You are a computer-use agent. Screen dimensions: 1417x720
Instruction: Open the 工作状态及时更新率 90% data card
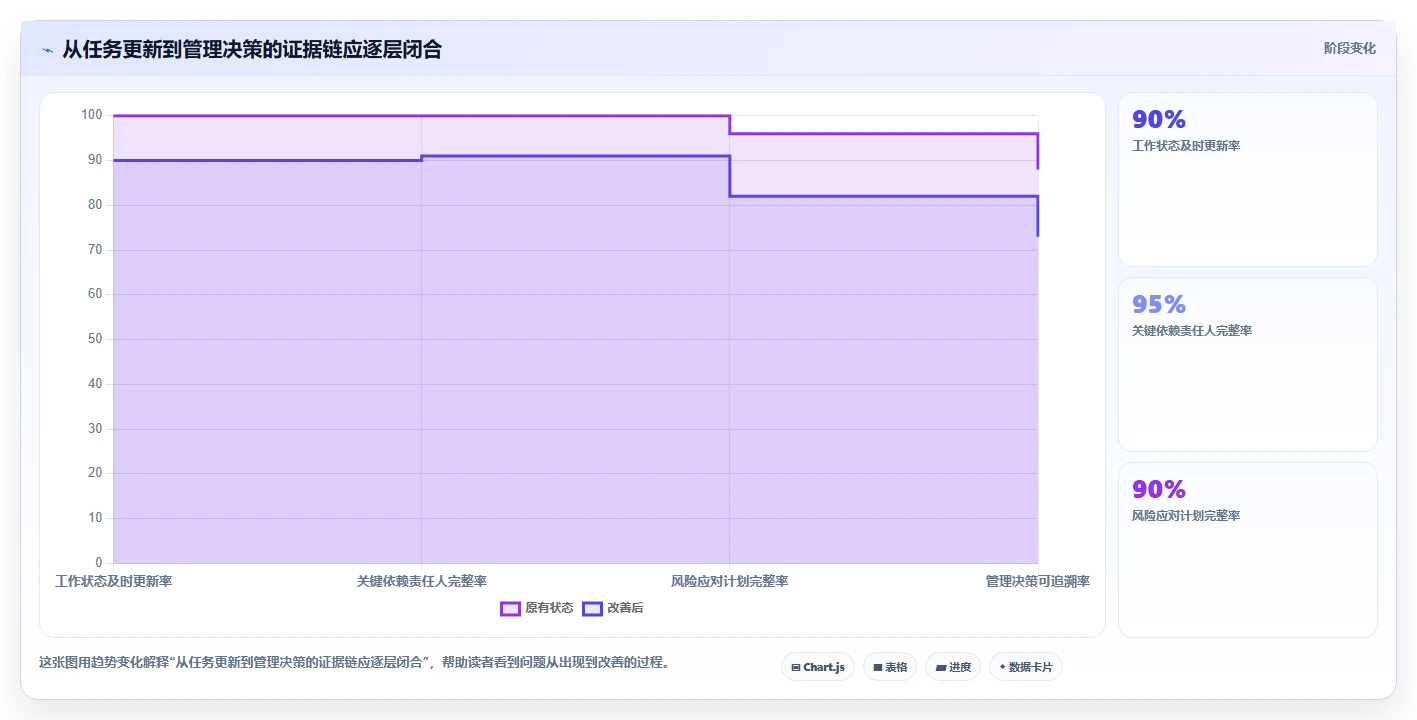[1248, 180]
